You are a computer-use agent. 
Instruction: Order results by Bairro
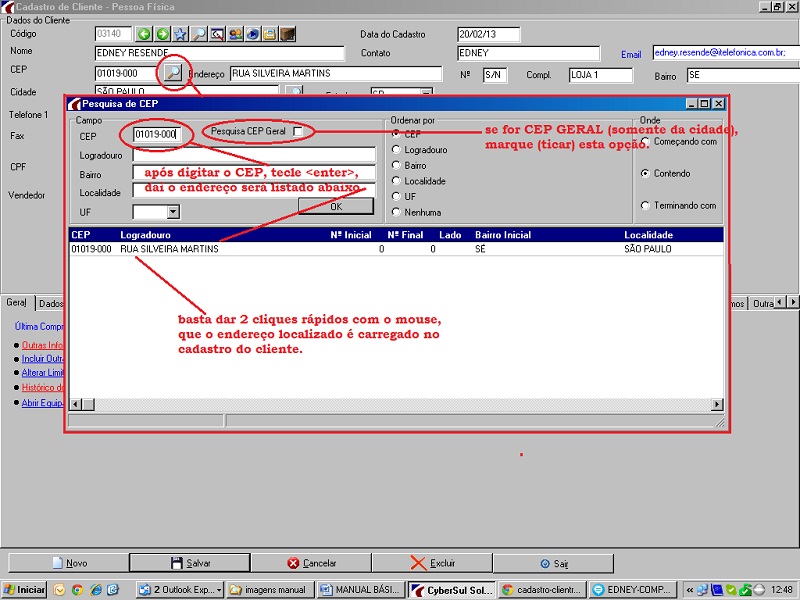click(396, 165)
